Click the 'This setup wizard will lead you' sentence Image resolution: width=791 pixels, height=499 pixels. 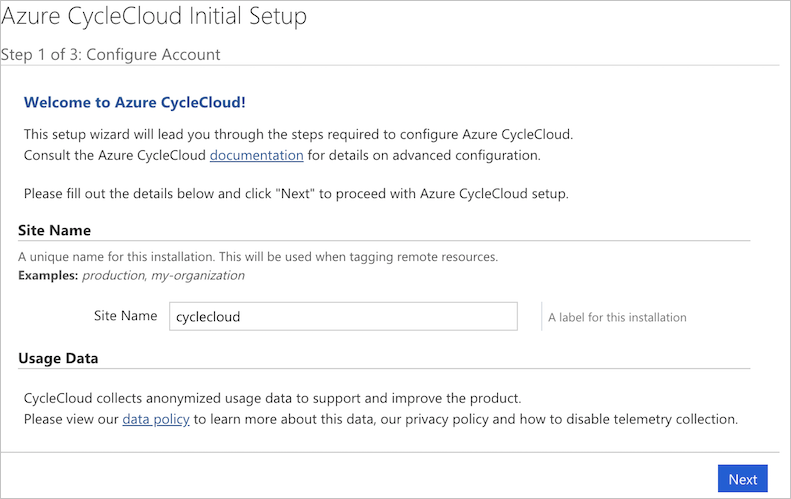point(298,135)
